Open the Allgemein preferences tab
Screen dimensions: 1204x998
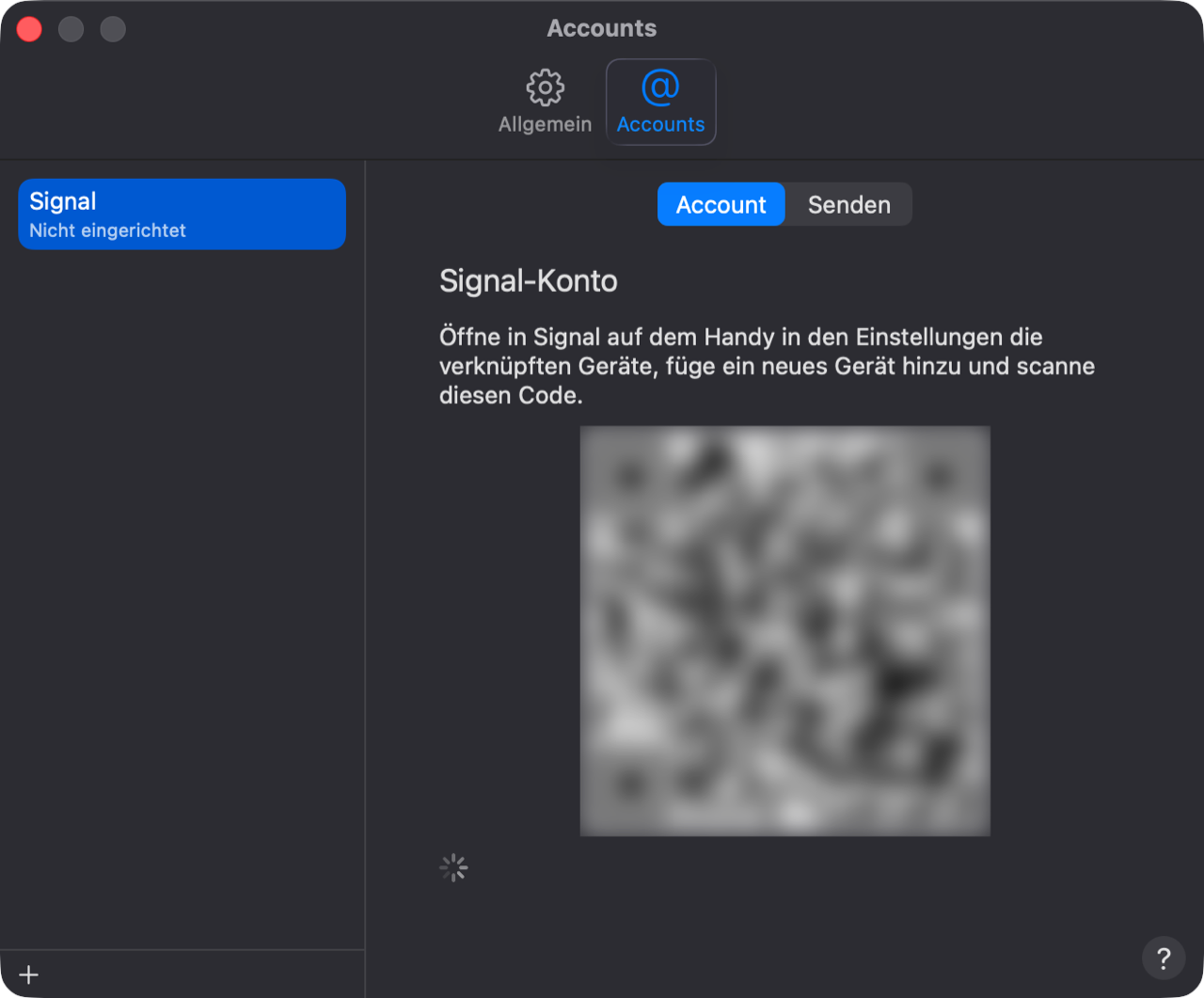pos(545,102)
